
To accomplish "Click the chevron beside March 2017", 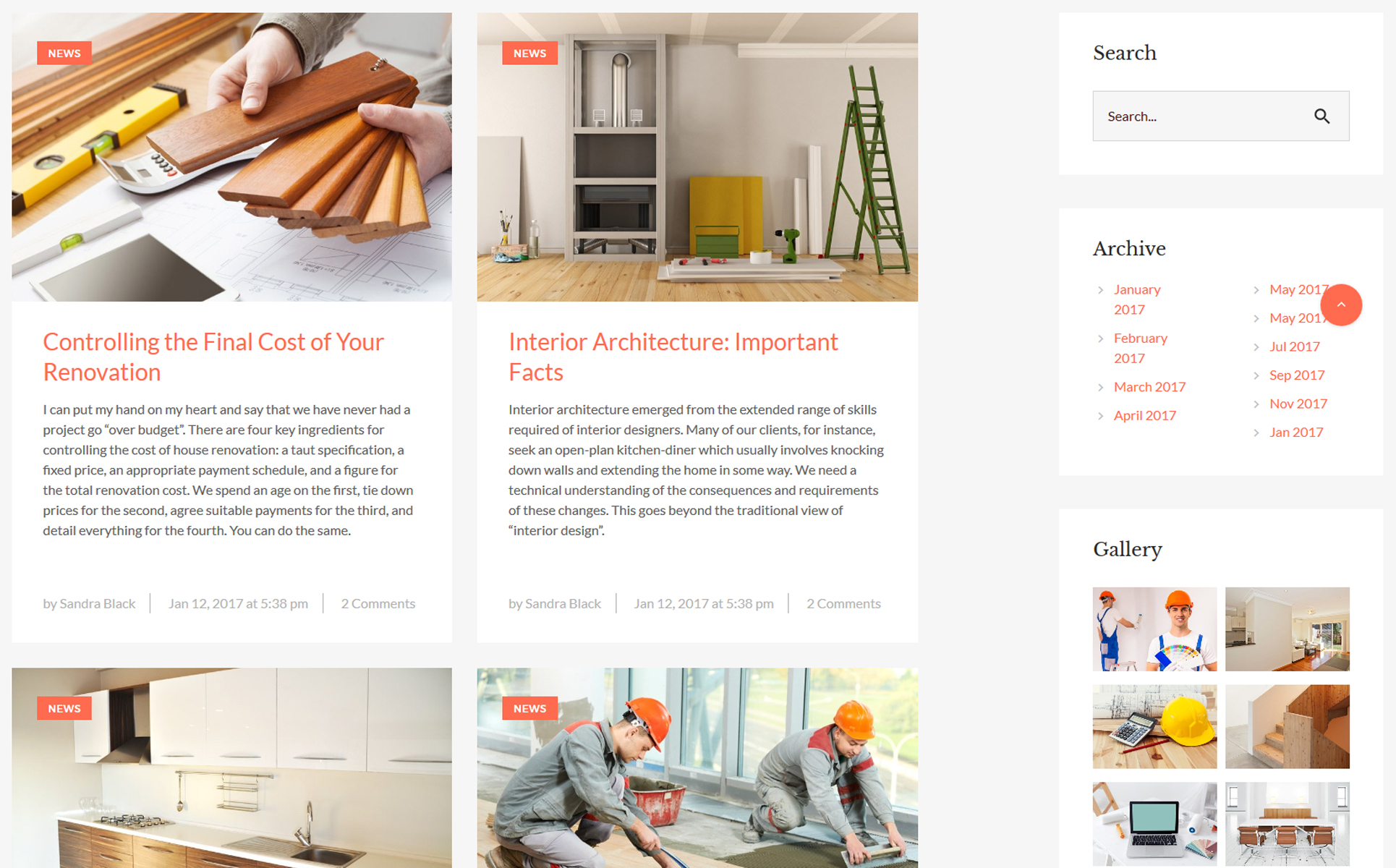I will [x=1100, y=388].
